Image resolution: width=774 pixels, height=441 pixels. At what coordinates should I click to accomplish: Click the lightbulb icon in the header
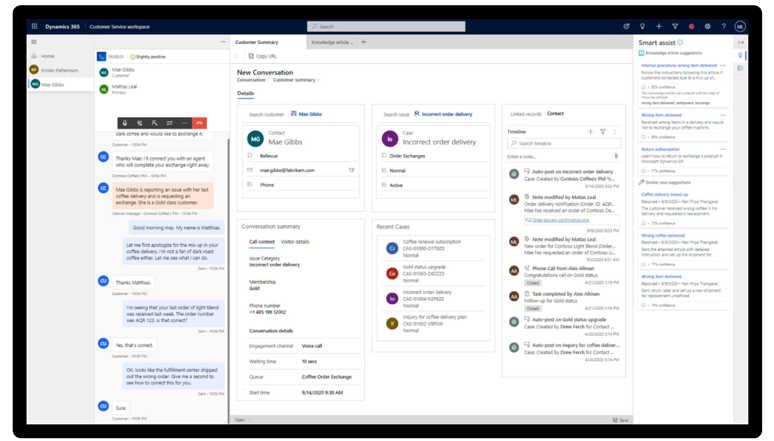pos(642,26)
